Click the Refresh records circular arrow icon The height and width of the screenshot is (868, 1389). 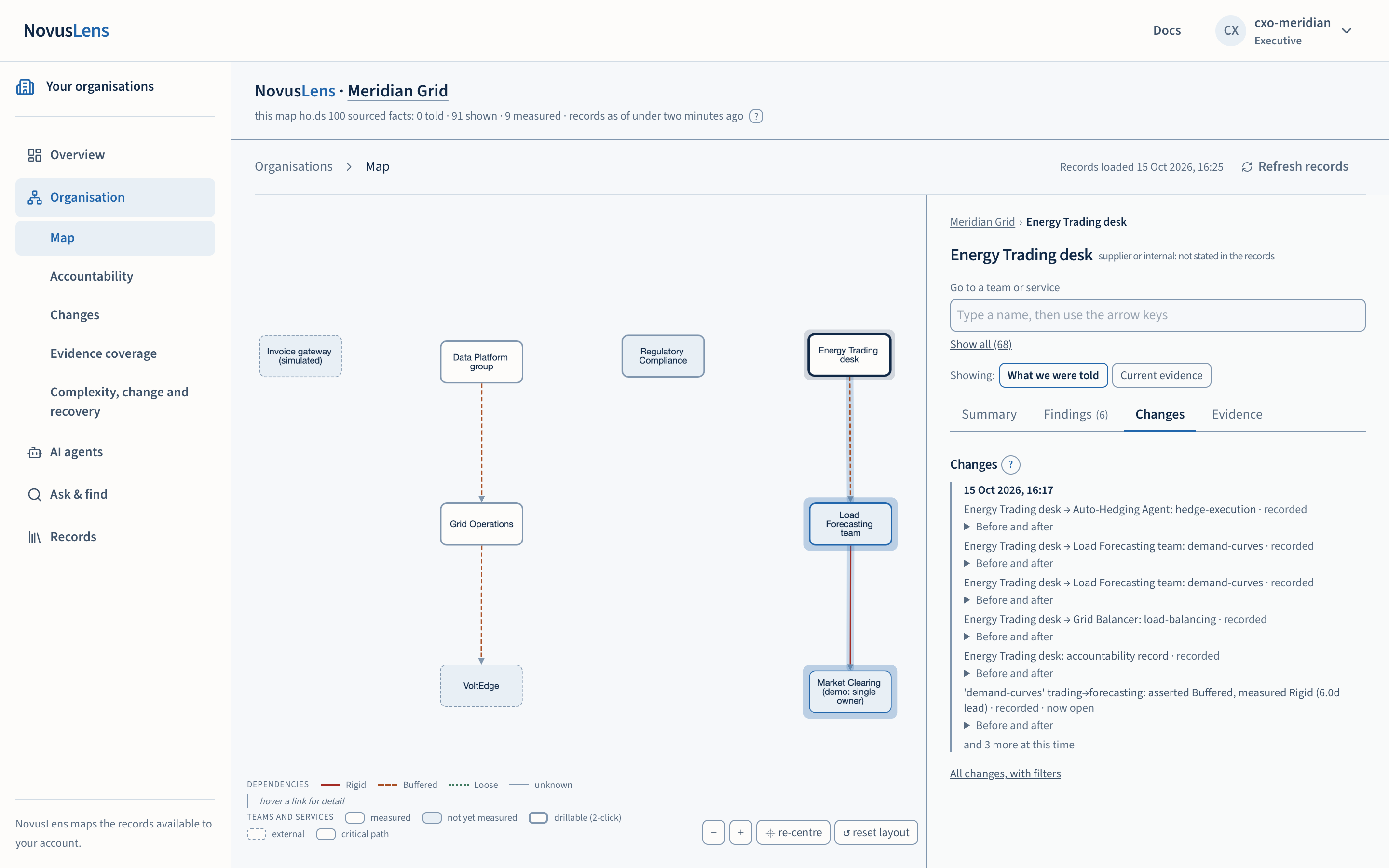tap(1247, 167)
